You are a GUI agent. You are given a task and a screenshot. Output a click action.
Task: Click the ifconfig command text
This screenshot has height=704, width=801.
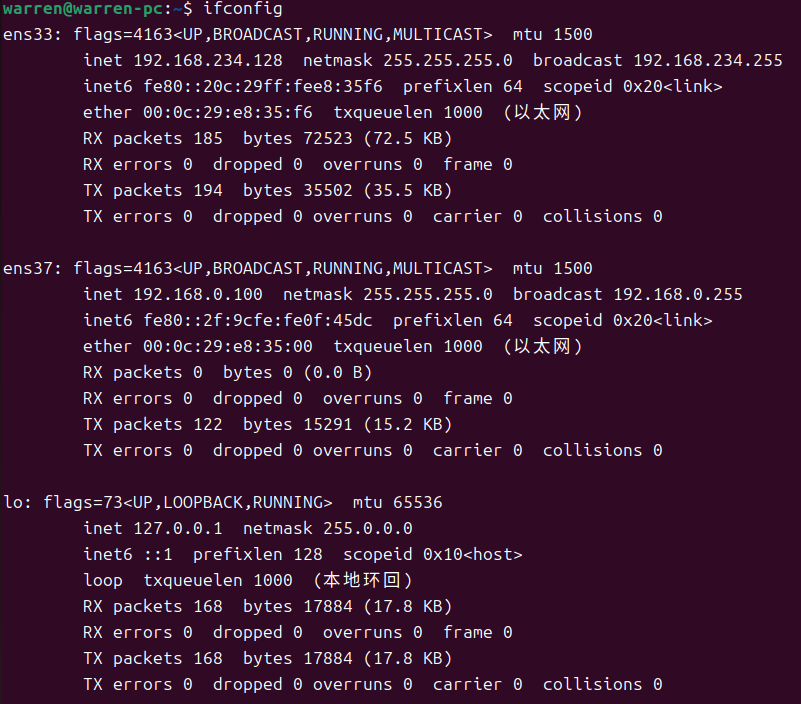(243, 9)
